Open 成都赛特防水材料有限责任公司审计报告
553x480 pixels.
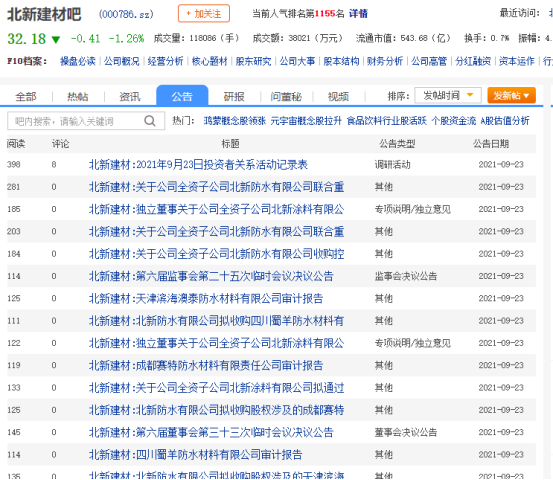coord(206,365)
